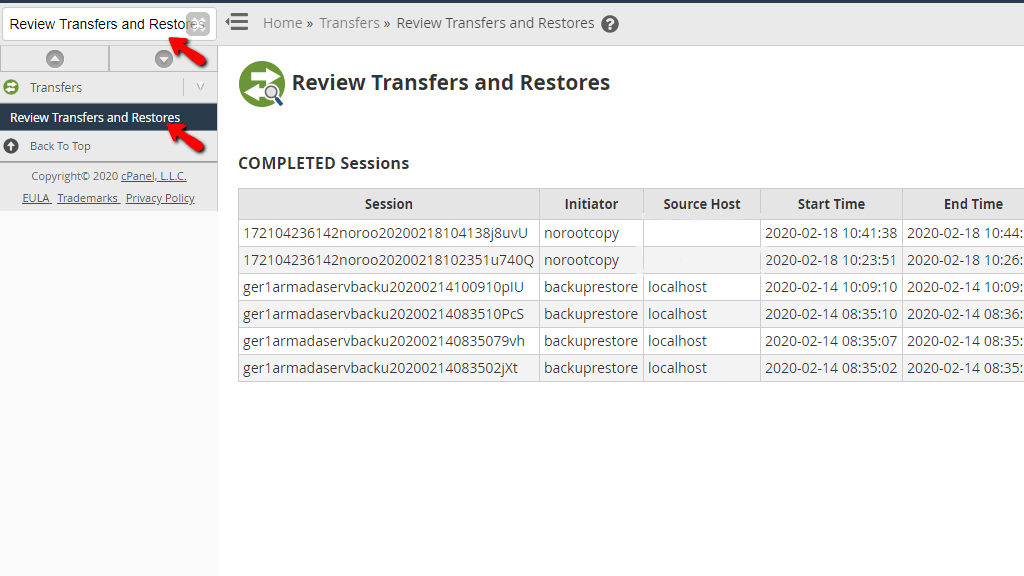Sort by Source Host column header

click(x=701, y=204)
